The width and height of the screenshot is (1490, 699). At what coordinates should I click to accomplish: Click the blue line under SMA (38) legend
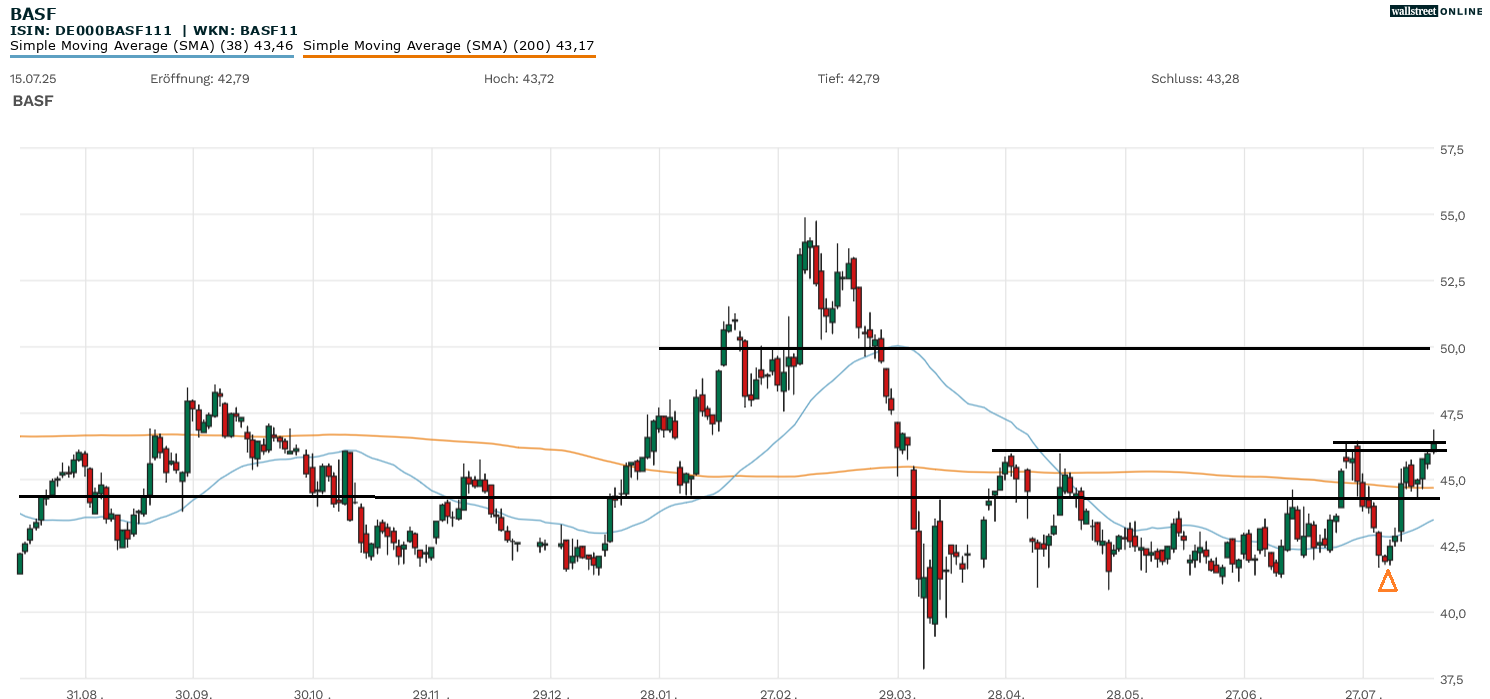152,56
